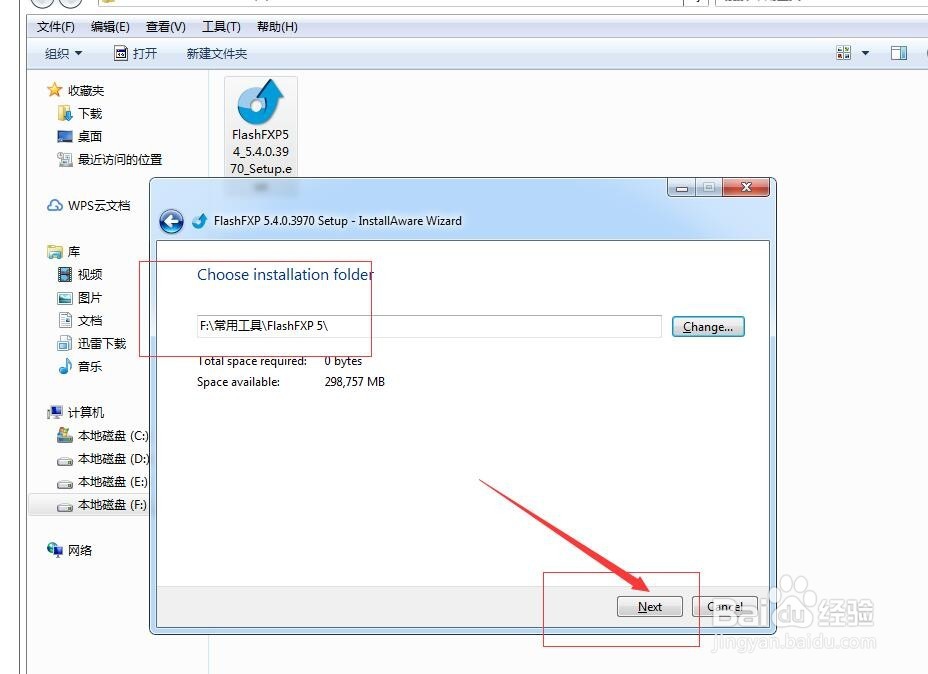
Task: Click the local disk F: drive icon
Action: (x=65, y=507)
